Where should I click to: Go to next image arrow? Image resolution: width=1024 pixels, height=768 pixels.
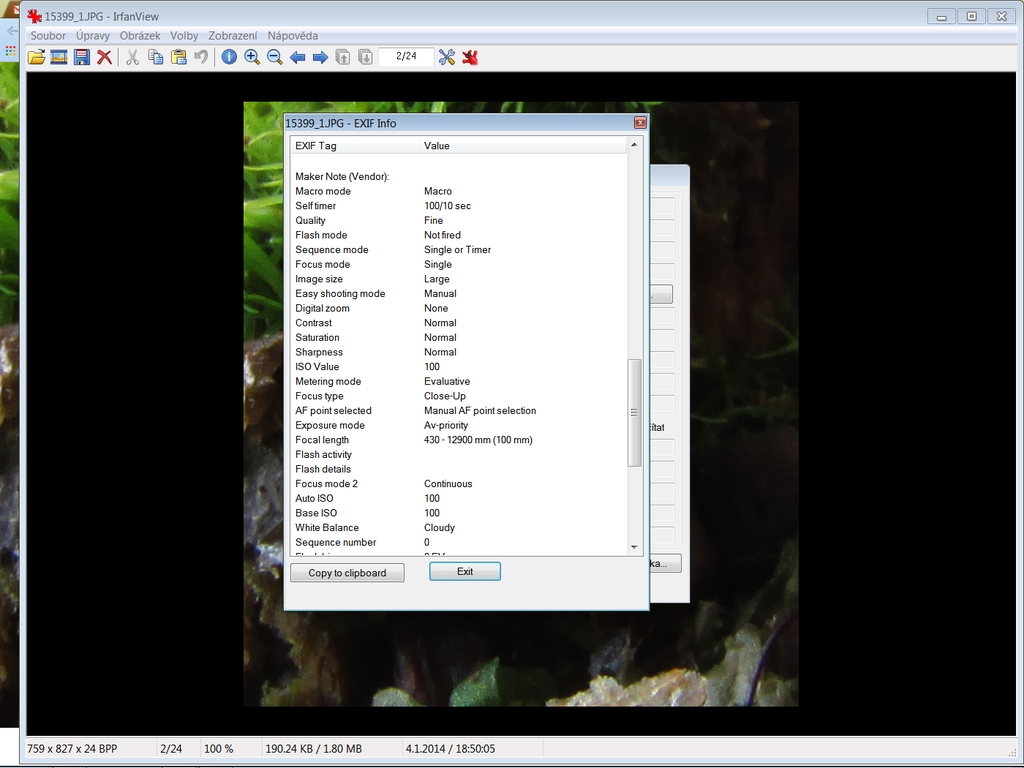pyautogui.click(x=321, y=57)
